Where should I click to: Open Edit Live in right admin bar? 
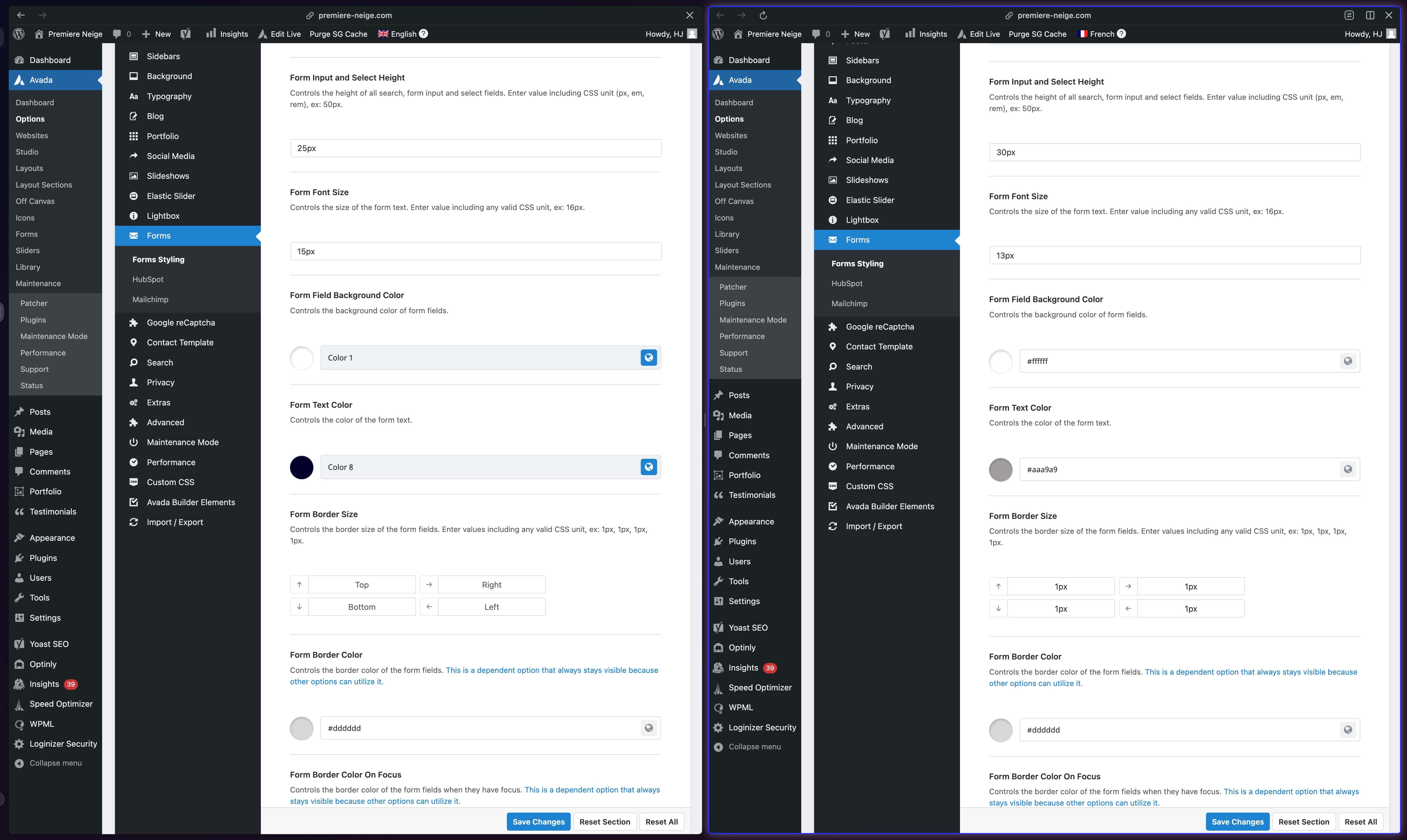(x=978, y=34)
